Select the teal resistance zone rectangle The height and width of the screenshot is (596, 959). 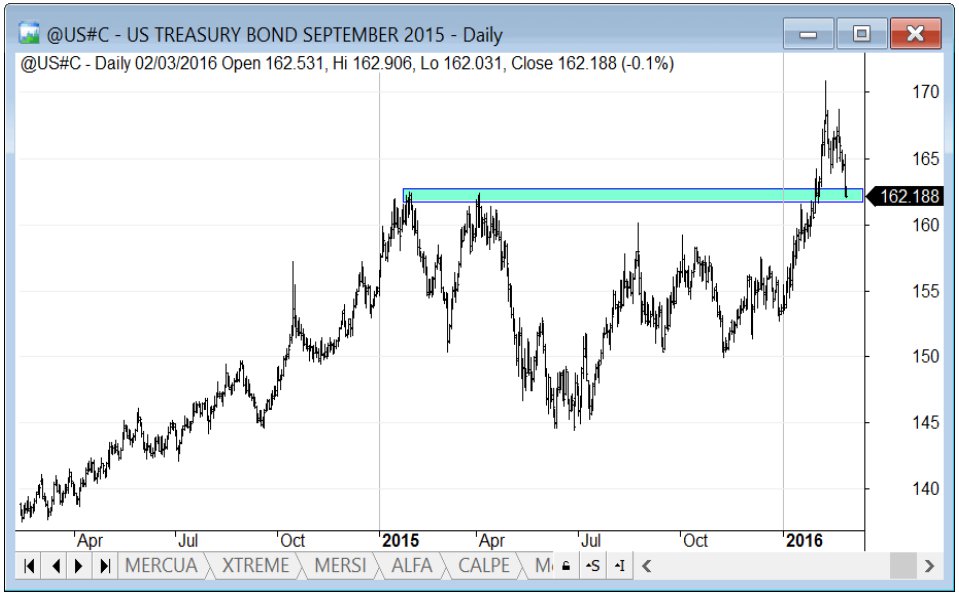point(632,195)
